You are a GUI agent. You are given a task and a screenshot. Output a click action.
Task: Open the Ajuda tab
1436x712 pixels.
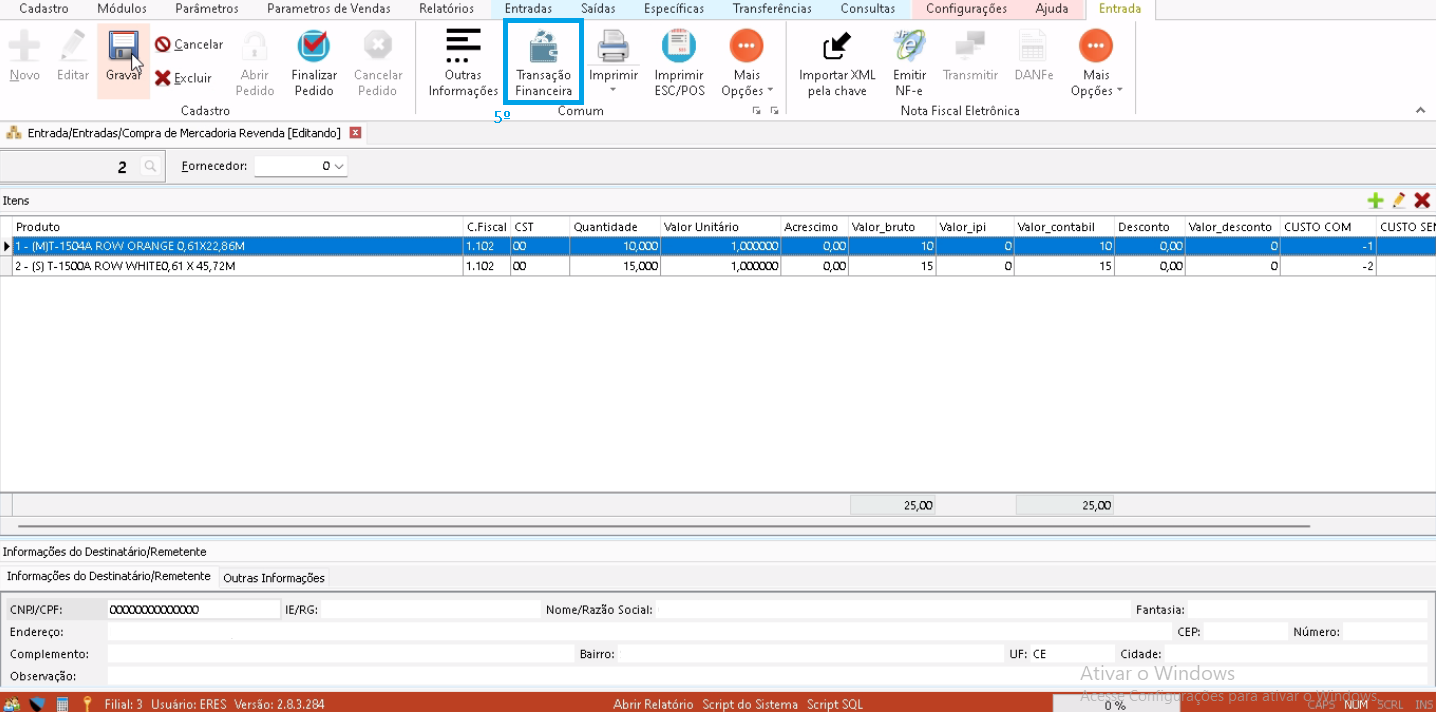pos(1052,9)
